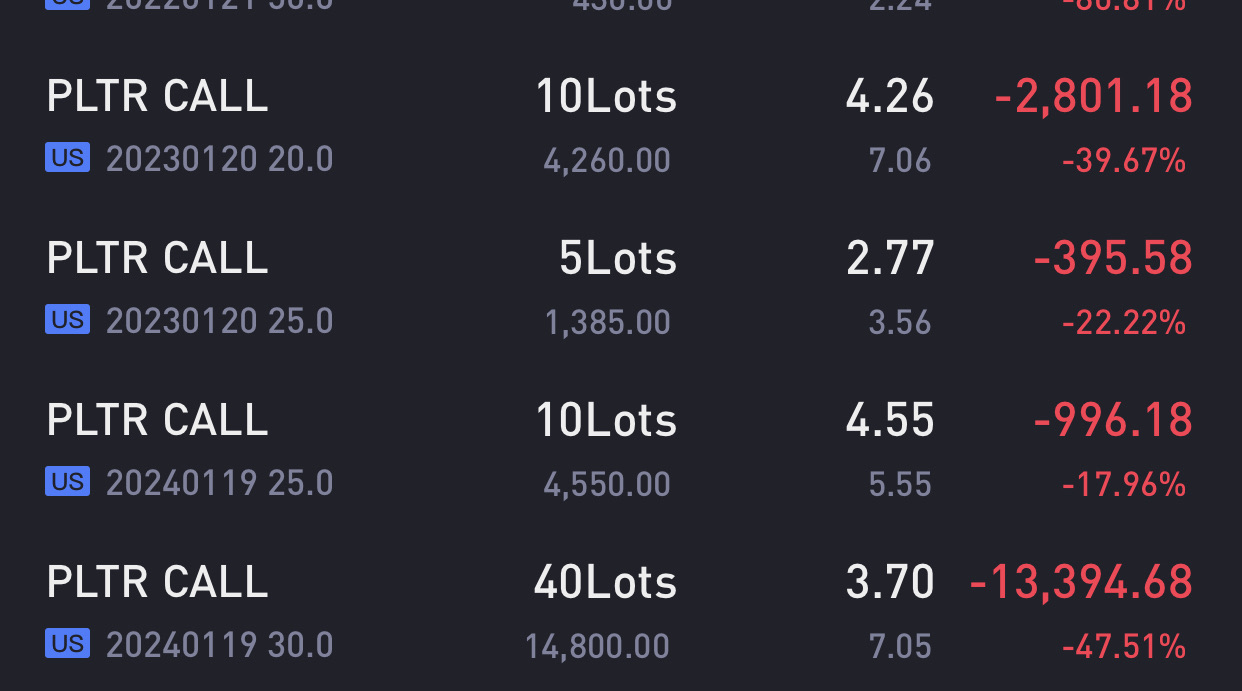Tap the -13,394.68 loss figure
Image resolution: width=1242 pixels, height=691 pixels.
(1081, 582)
